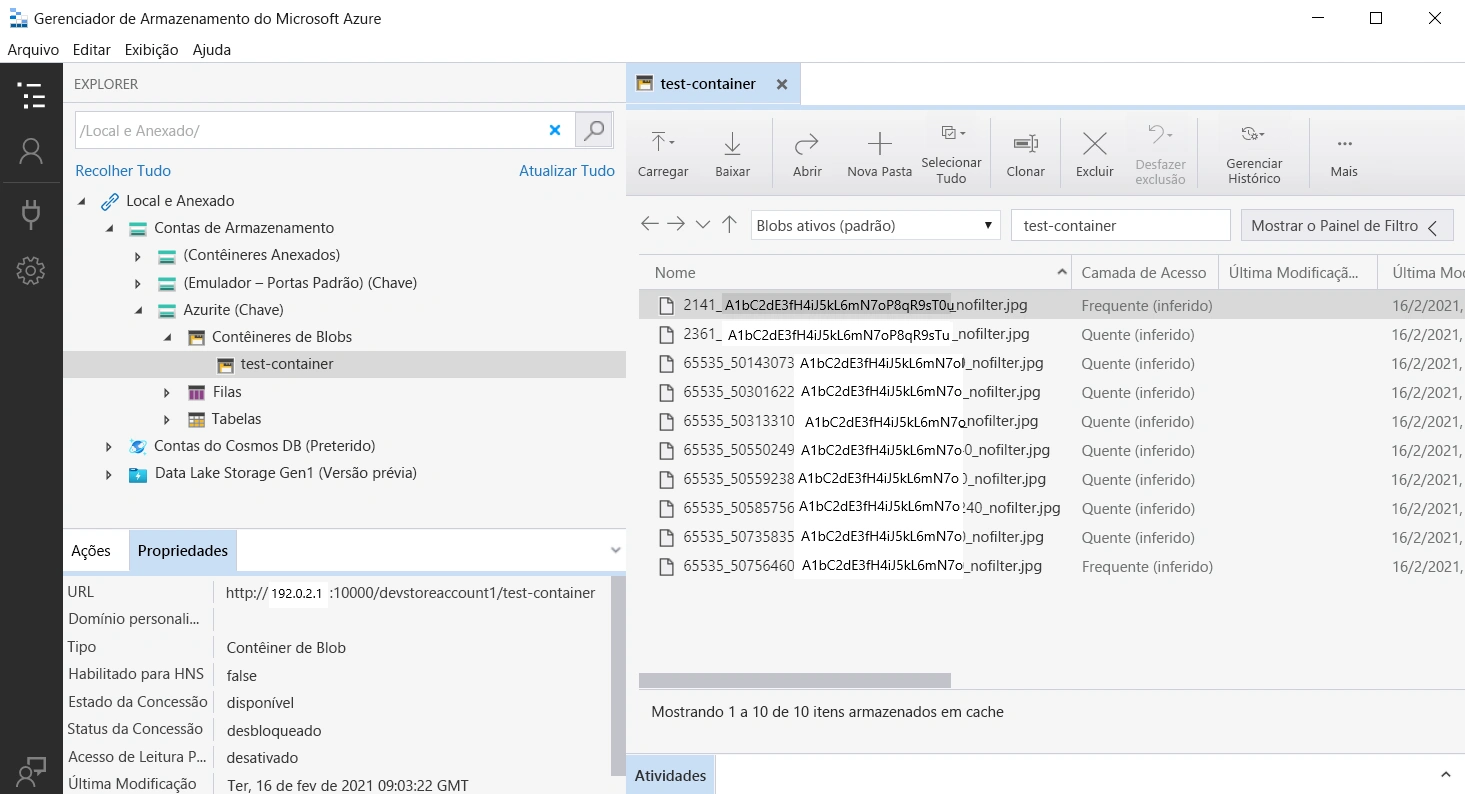Click file icon of 65535_50756460 row
Image resolution: width=1465 pixels, height=794 pixels.
point(666,567)
